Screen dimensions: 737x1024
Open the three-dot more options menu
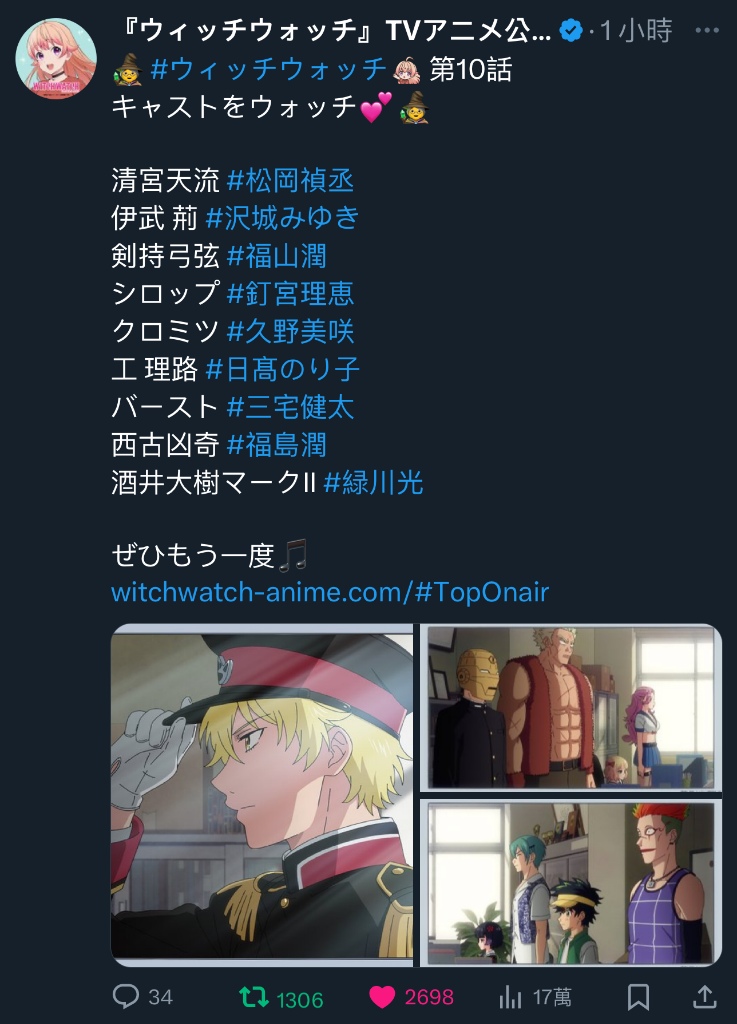point(708,30)
